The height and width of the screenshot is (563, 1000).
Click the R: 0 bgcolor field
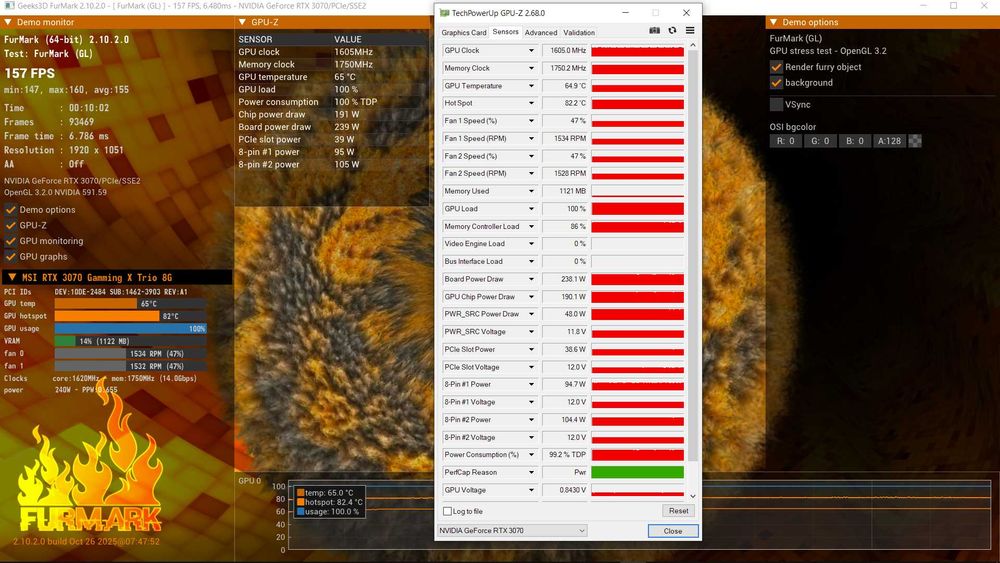[x=786, y=141]
